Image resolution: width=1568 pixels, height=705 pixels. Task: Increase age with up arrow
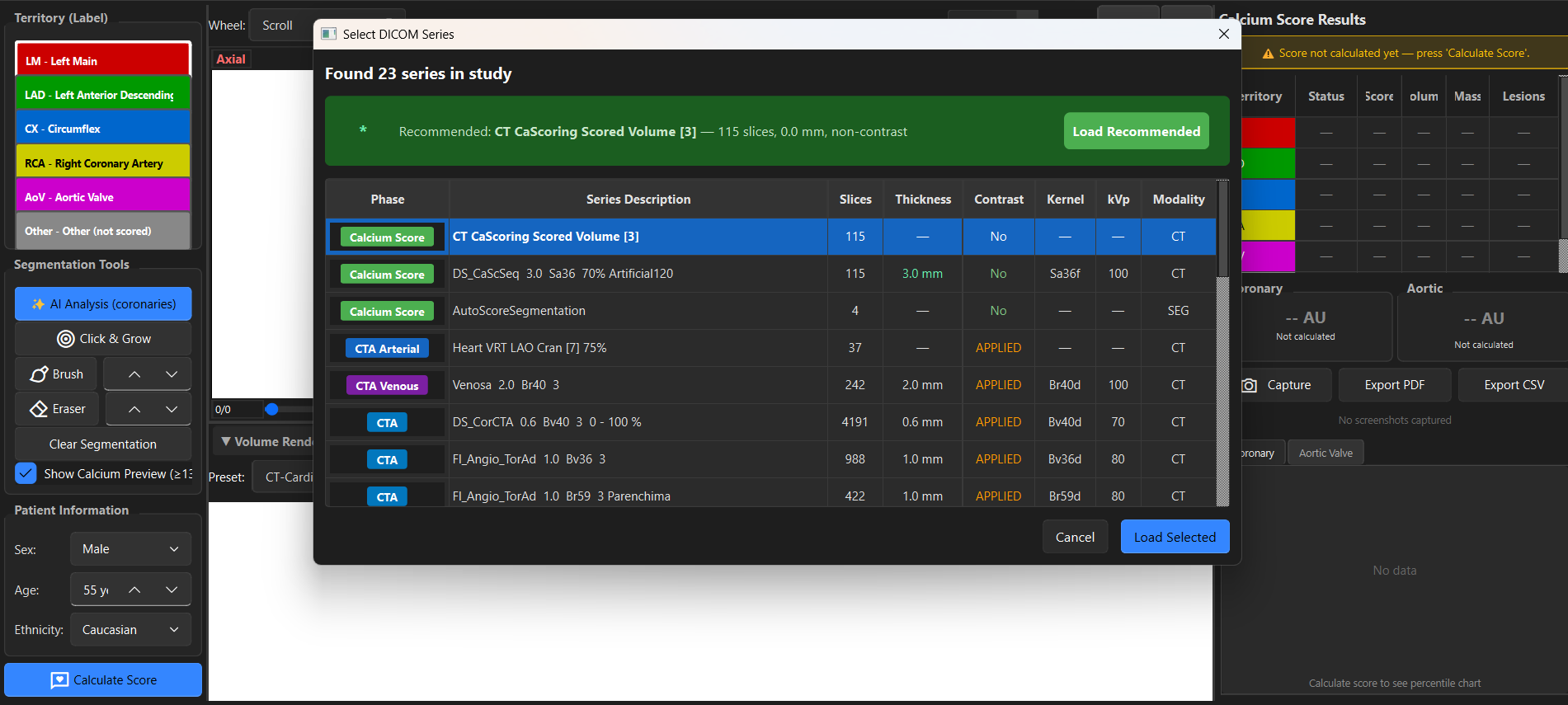(x=134, y=590)
